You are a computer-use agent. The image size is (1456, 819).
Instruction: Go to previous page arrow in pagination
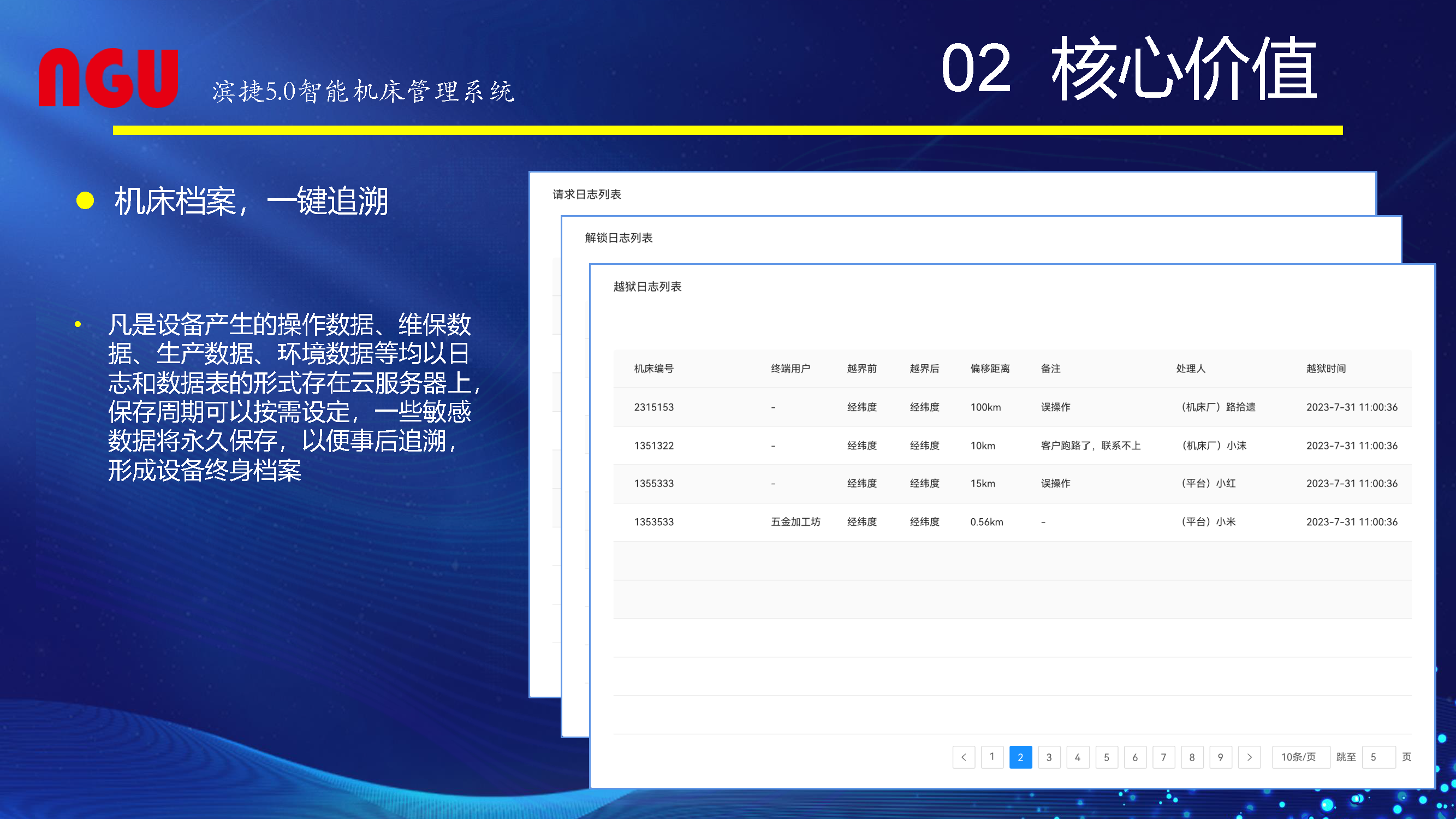click(x=964, y=757)
